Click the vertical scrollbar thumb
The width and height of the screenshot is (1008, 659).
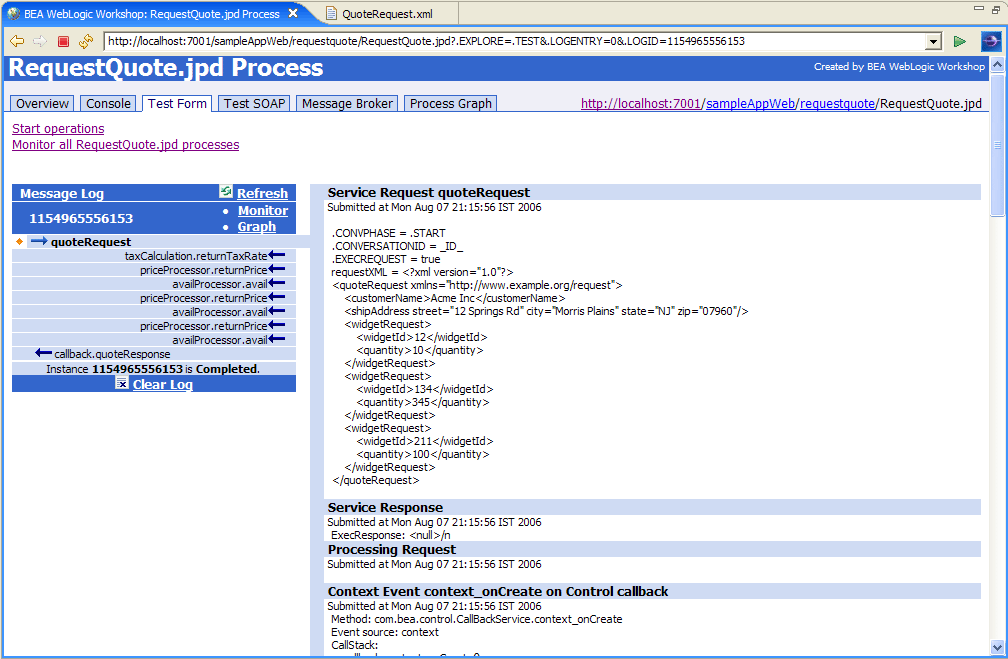tap(997, 145)
